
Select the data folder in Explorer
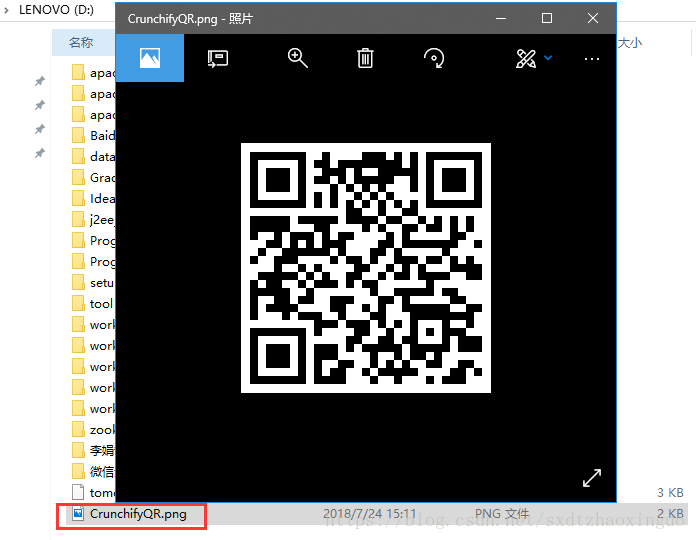(103, 157)
